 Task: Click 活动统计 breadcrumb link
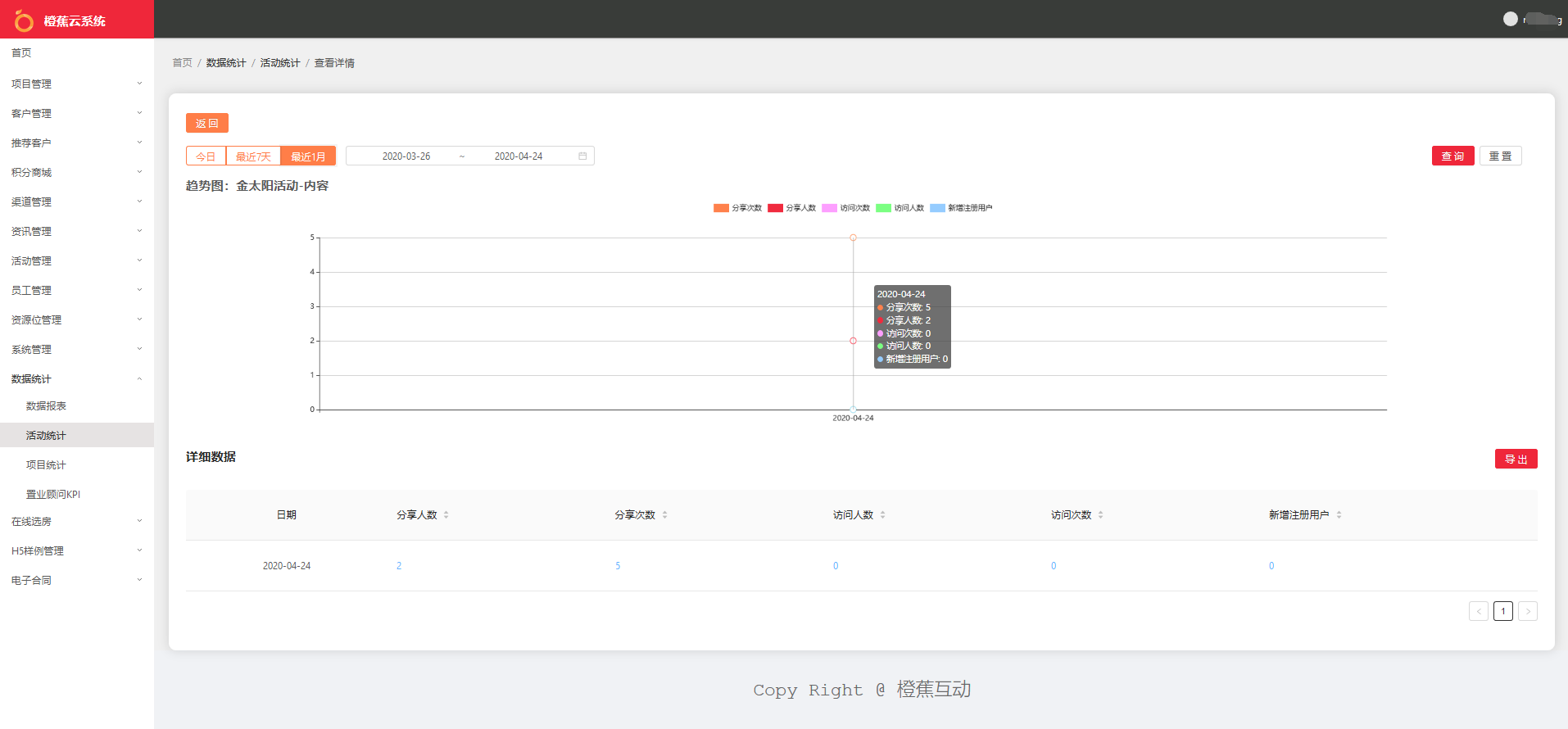click(280, 63)
